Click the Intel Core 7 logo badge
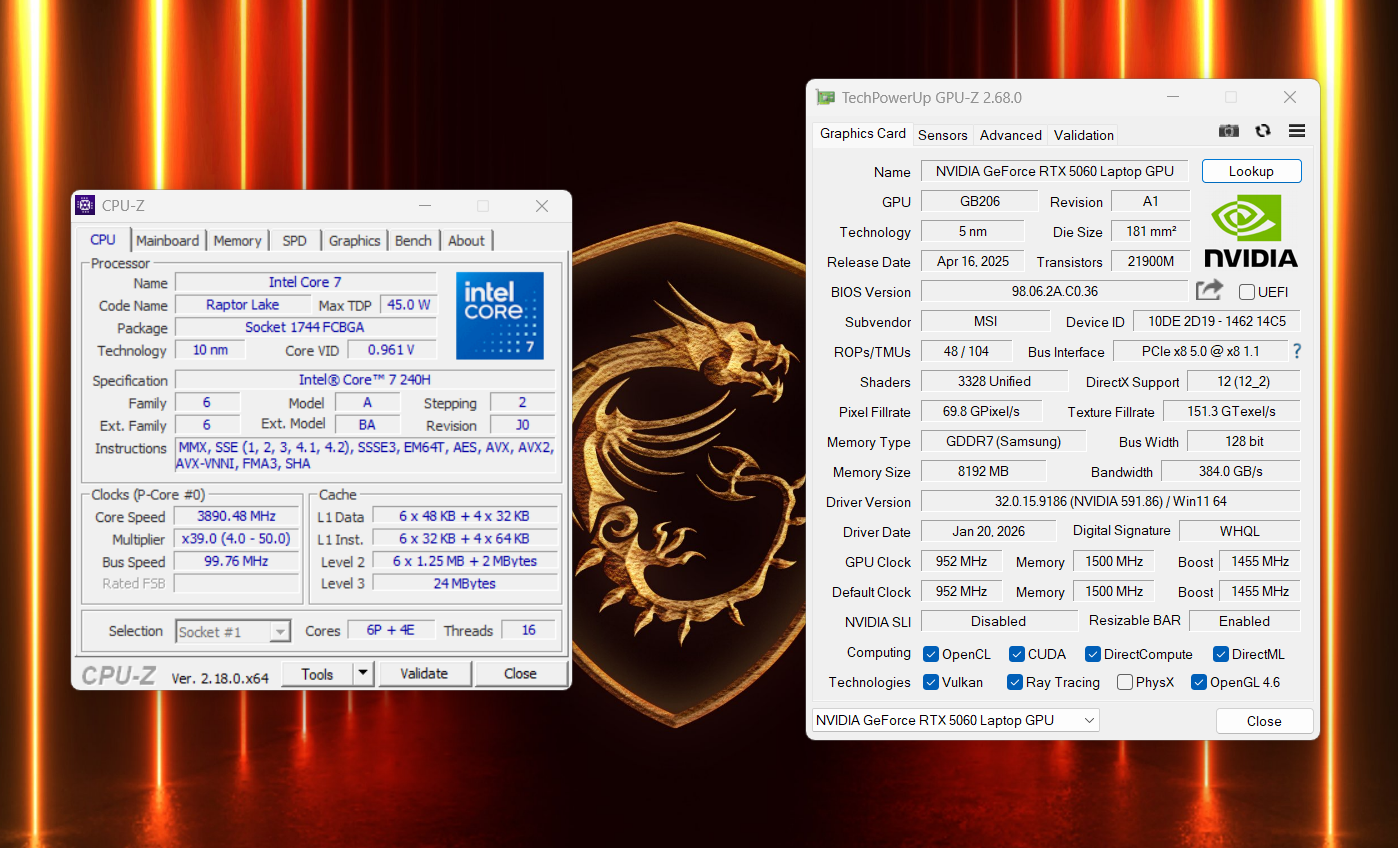 (500, 315)
